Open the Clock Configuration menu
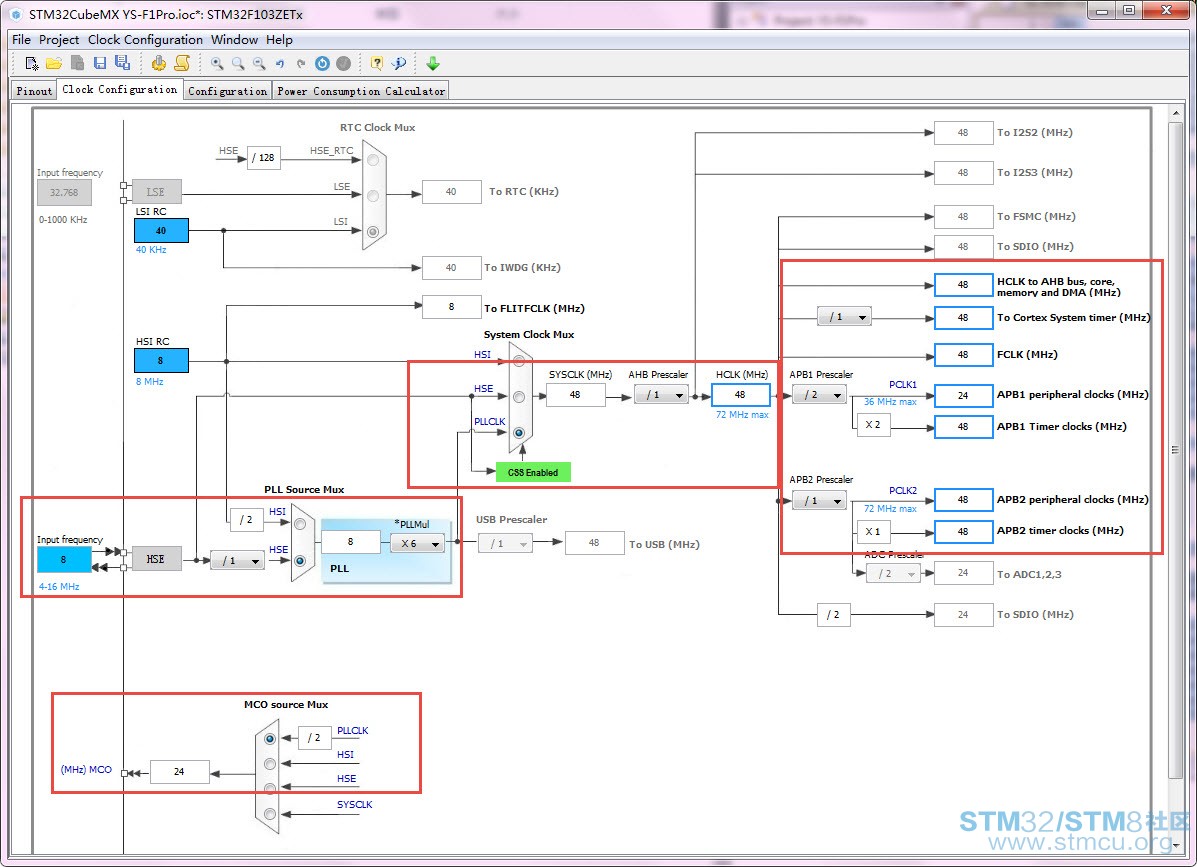1197x867 pixels. 145,40
